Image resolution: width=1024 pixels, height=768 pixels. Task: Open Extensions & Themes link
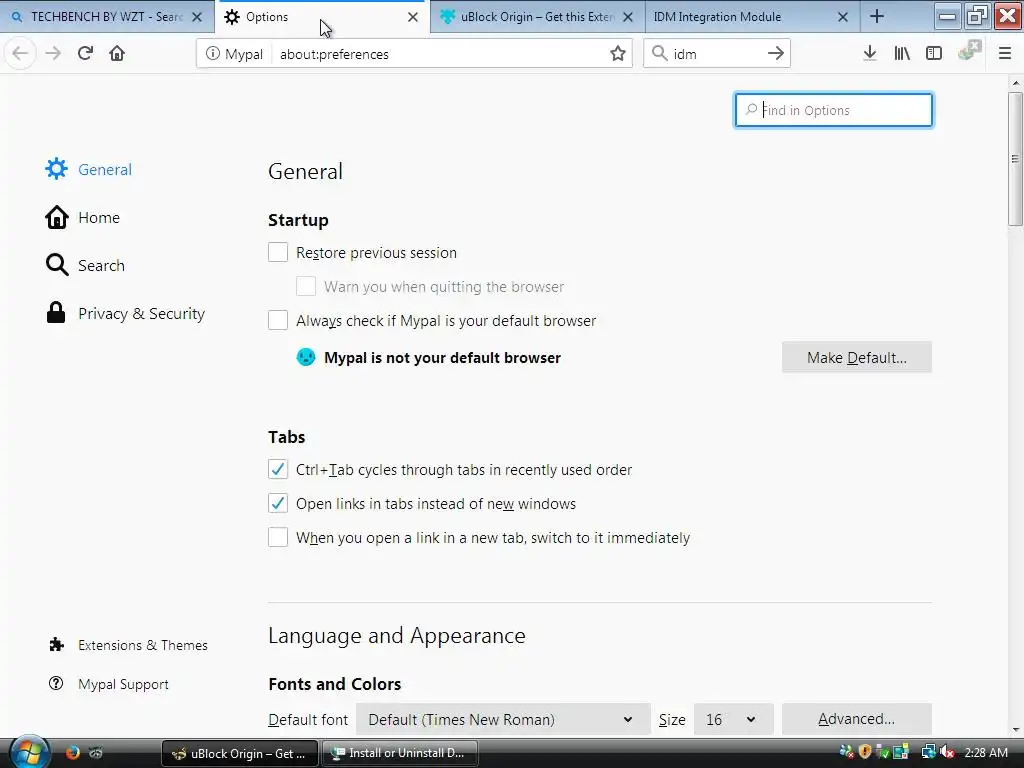coord(129,645)
